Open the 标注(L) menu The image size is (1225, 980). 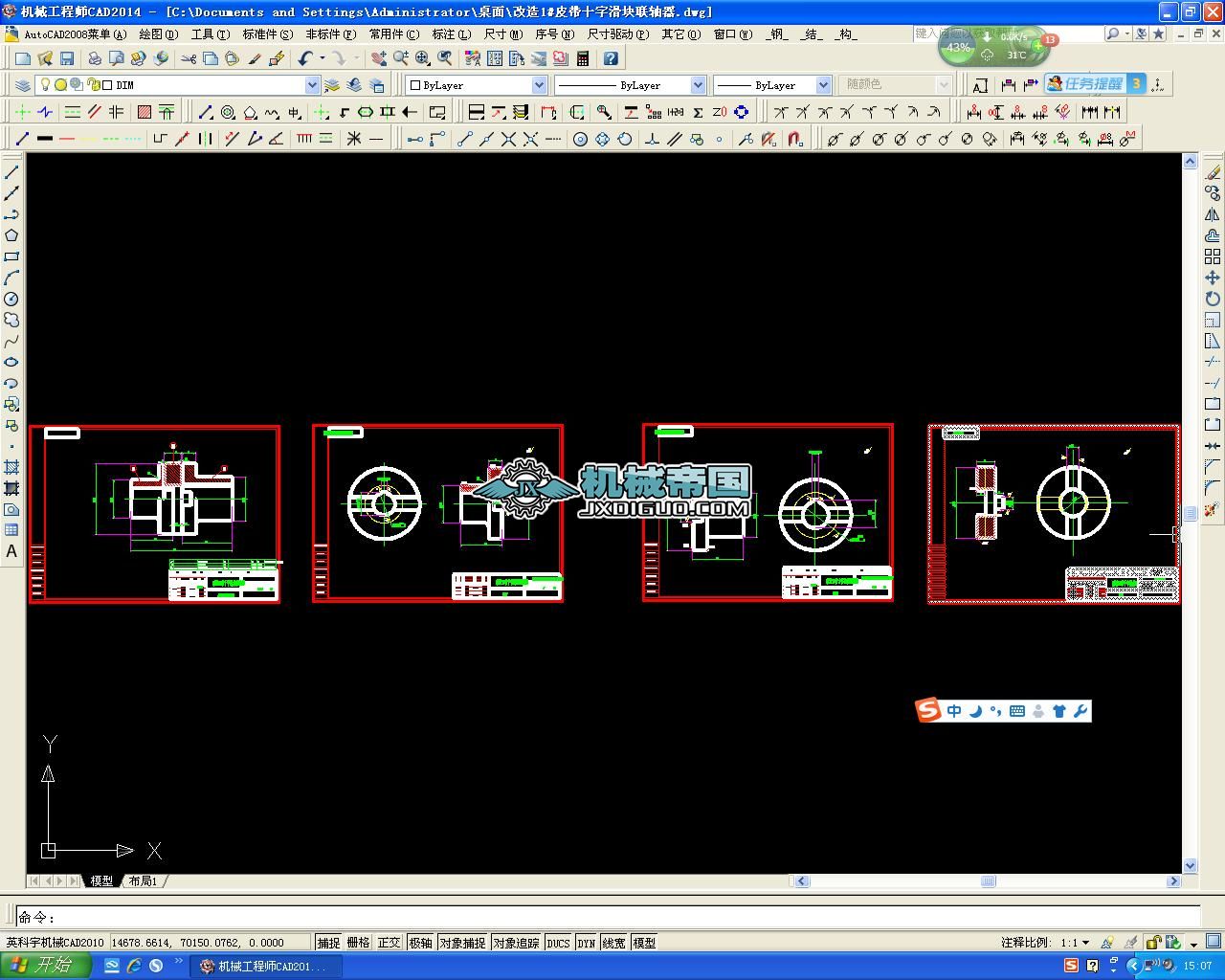(452, 34)
